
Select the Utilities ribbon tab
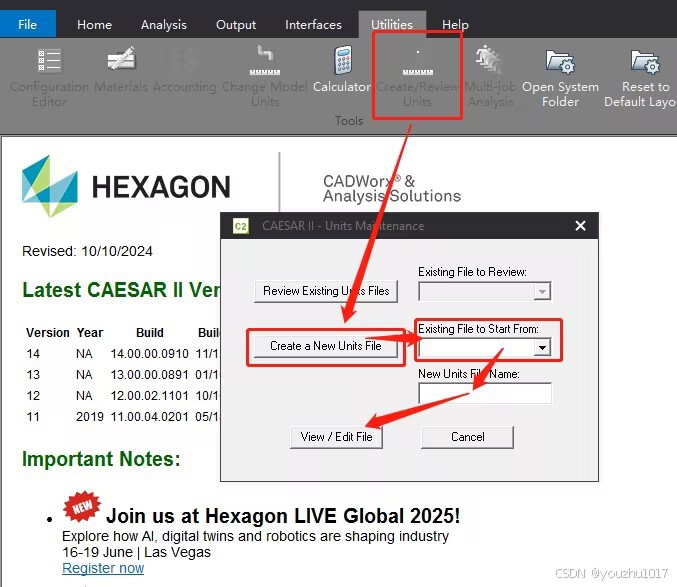coord(392,25)
